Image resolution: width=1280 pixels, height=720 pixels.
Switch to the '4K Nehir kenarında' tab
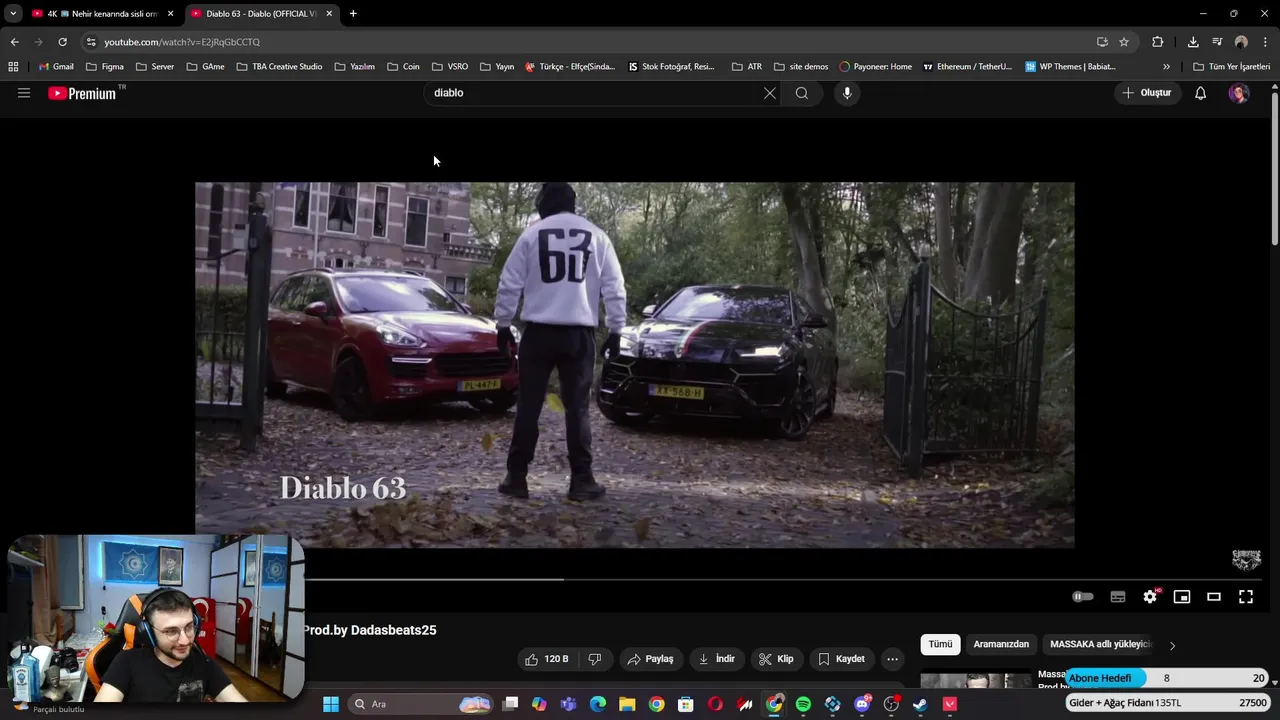(102, 14)
